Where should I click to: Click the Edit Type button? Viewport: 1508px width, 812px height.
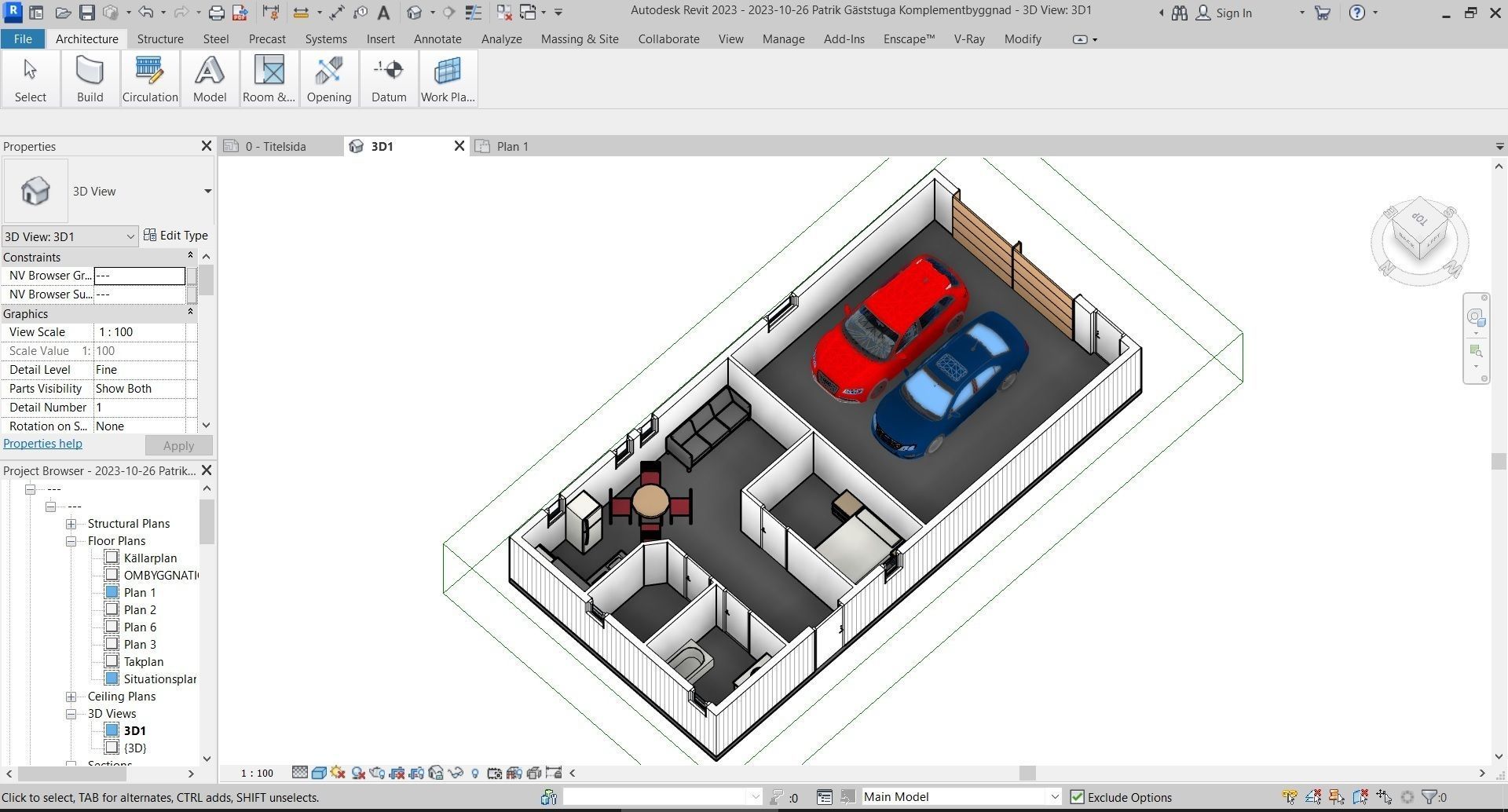176,235
